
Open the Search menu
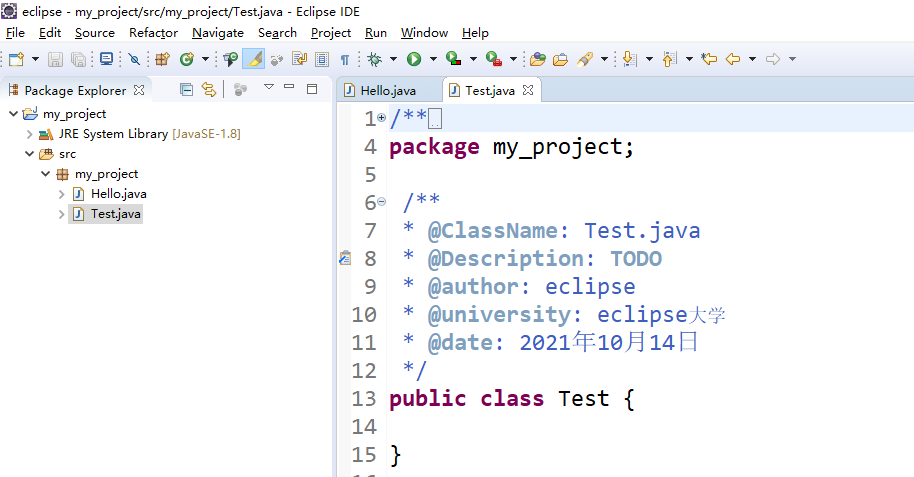click(277, 33)
